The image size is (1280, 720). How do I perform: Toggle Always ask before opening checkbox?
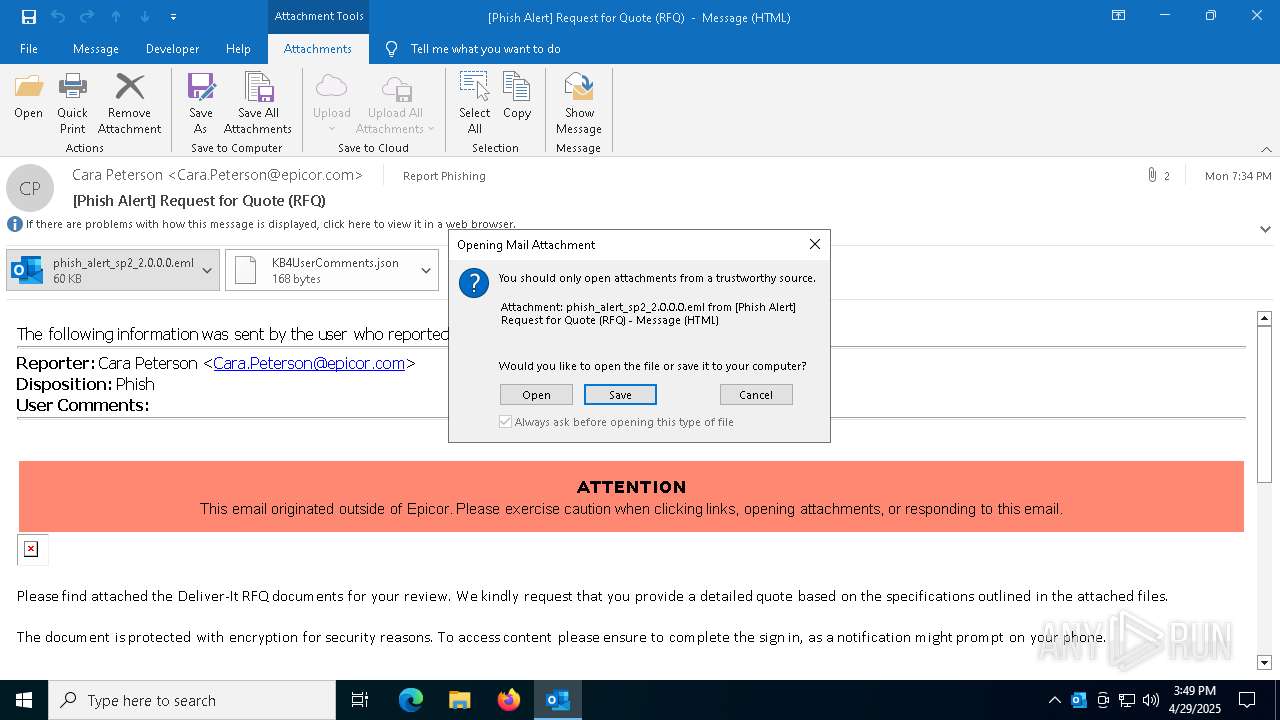(x=506, y=422)
